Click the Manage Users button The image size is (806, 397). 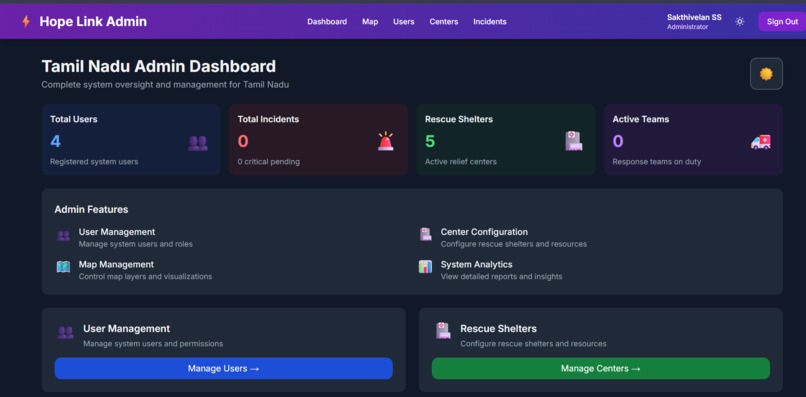224,369
